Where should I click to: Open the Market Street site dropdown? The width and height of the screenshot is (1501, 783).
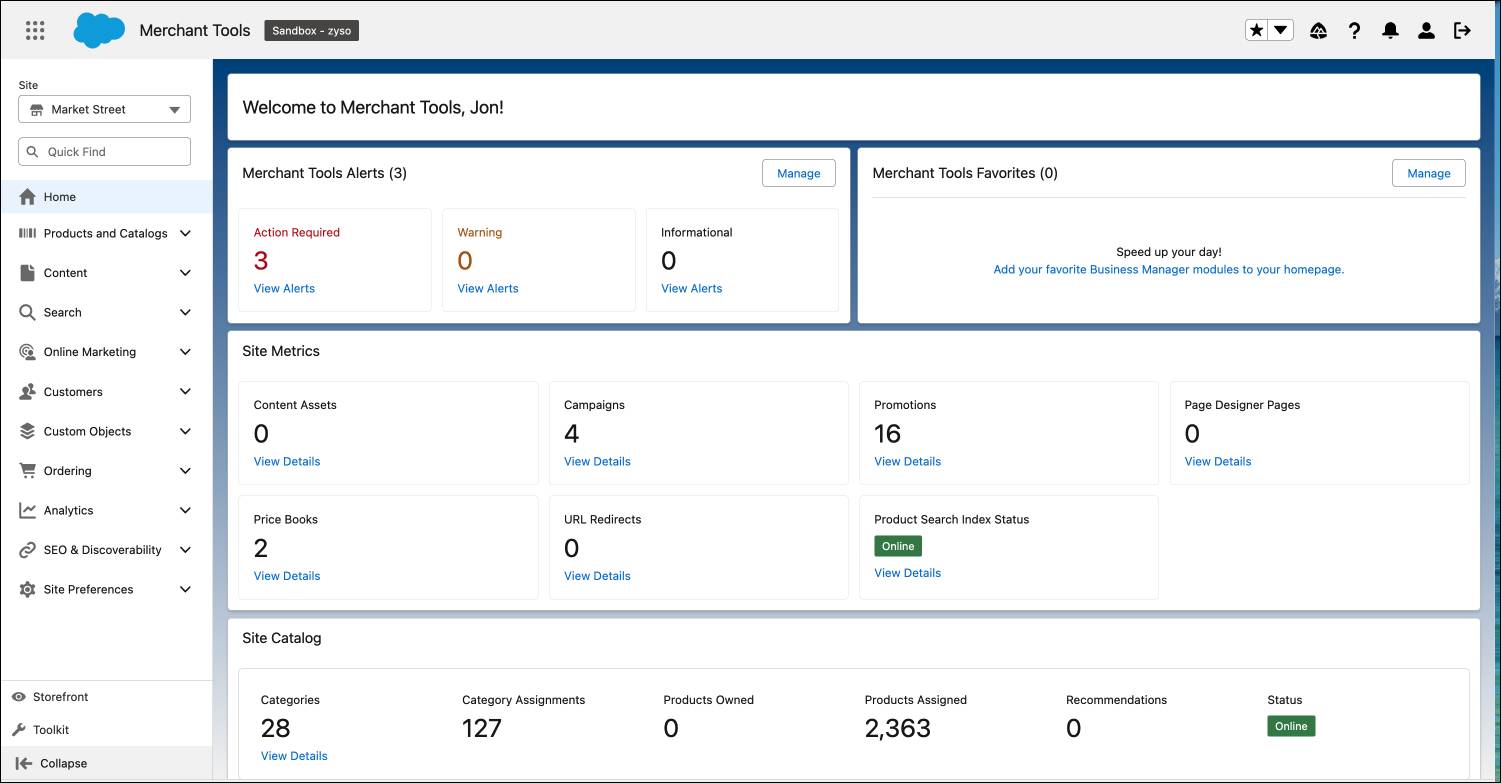(x=104, y=109)
